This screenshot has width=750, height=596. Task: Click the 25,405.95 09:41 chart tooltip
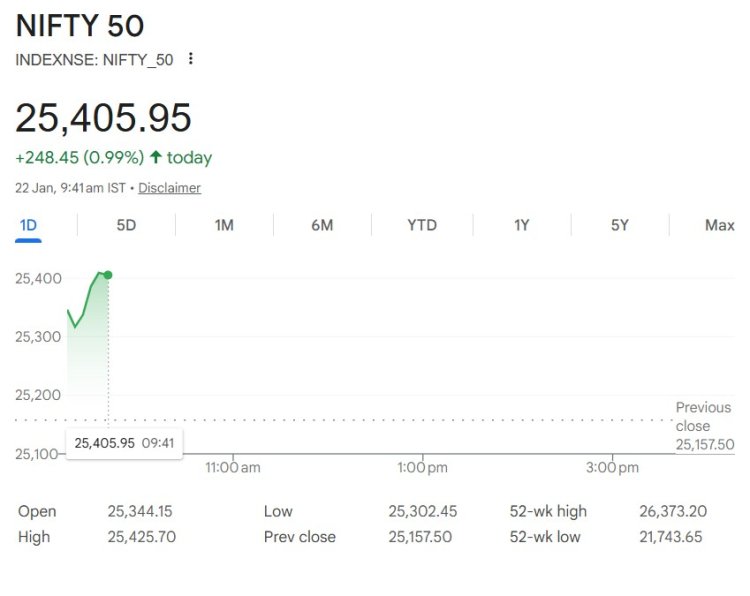click(x=124, y=443)
